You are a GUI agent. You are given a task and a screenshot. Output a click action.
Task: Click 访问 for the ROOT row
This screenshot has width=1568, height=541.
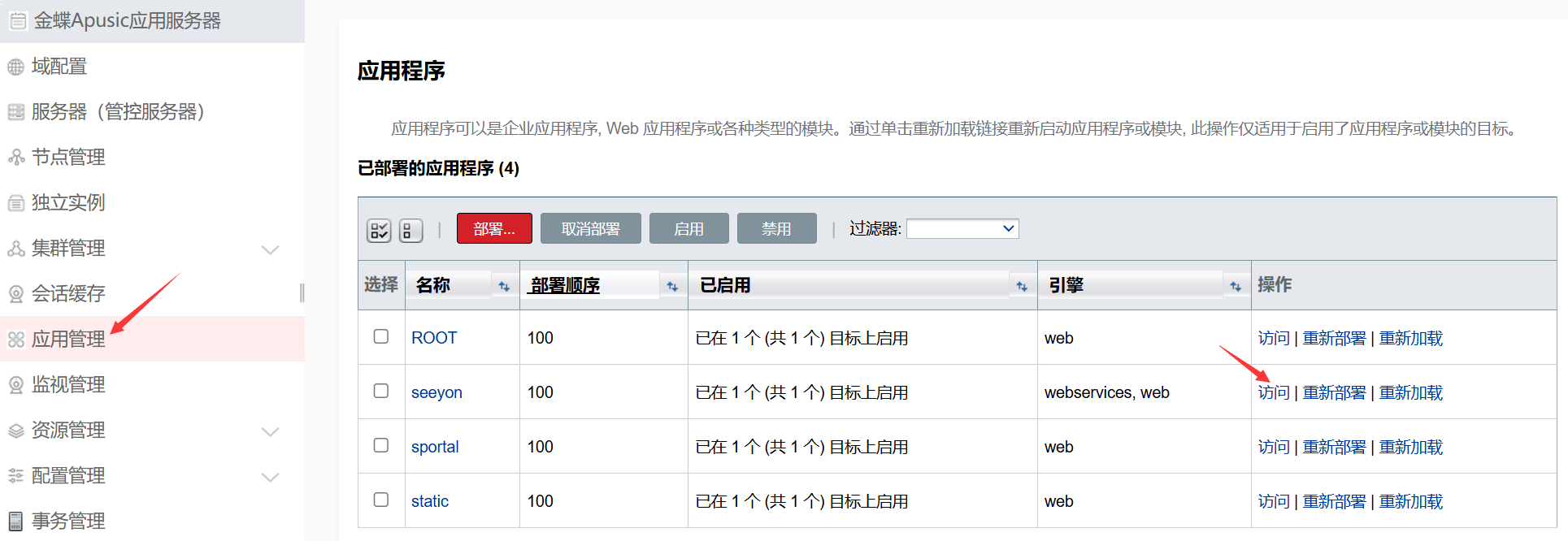pyautogui.click(x=1274, y=338)
